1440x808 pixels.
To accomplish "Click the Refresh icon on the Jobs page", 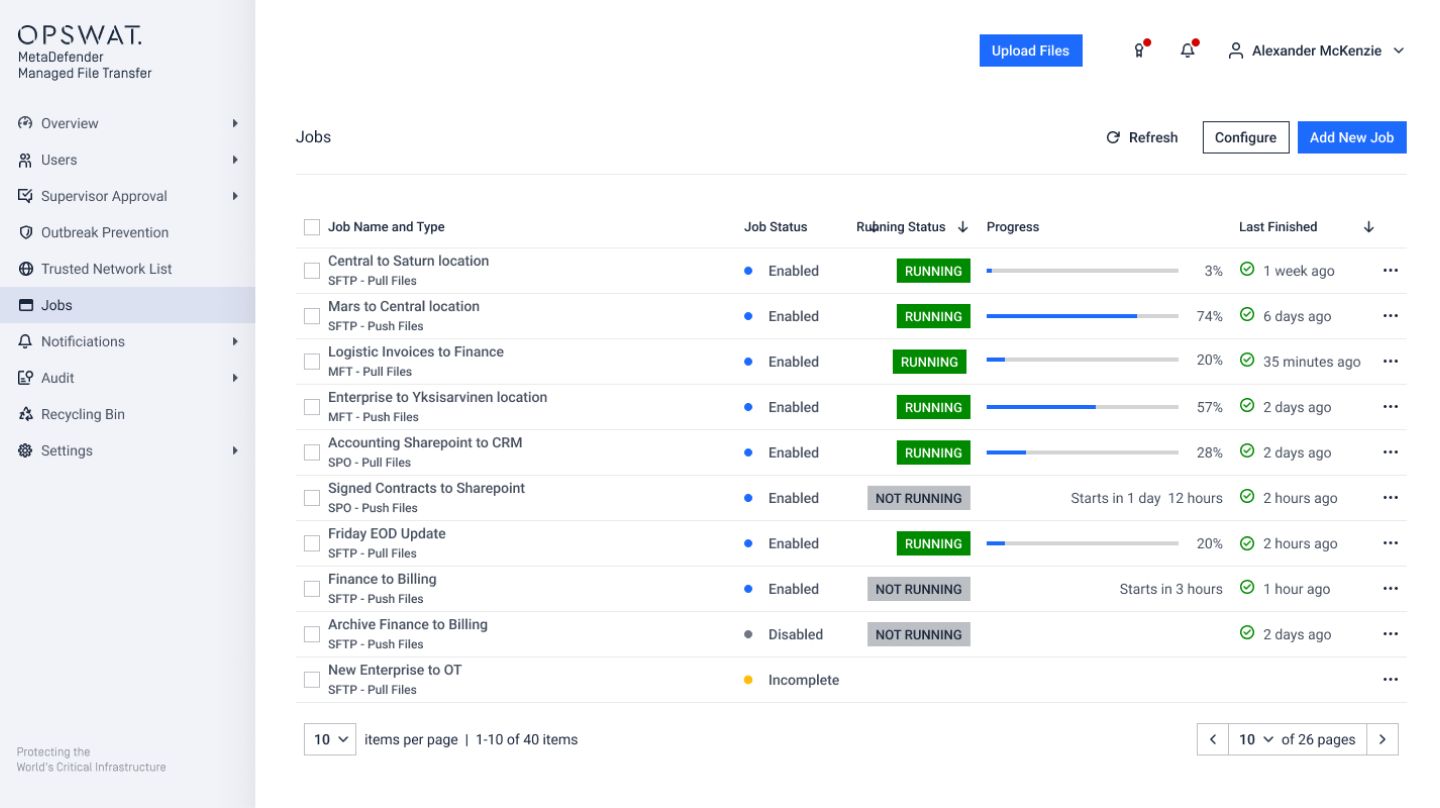I will tap(1141, 137).
